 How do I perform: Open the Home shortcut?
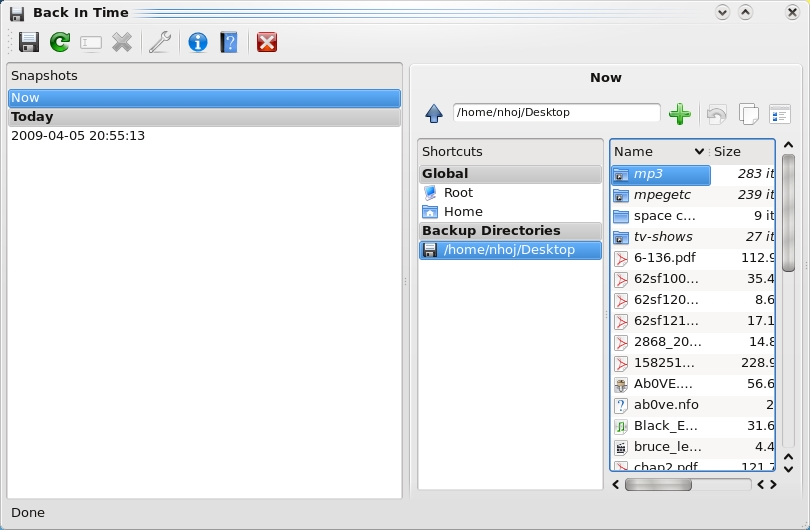tap(462, 212)
